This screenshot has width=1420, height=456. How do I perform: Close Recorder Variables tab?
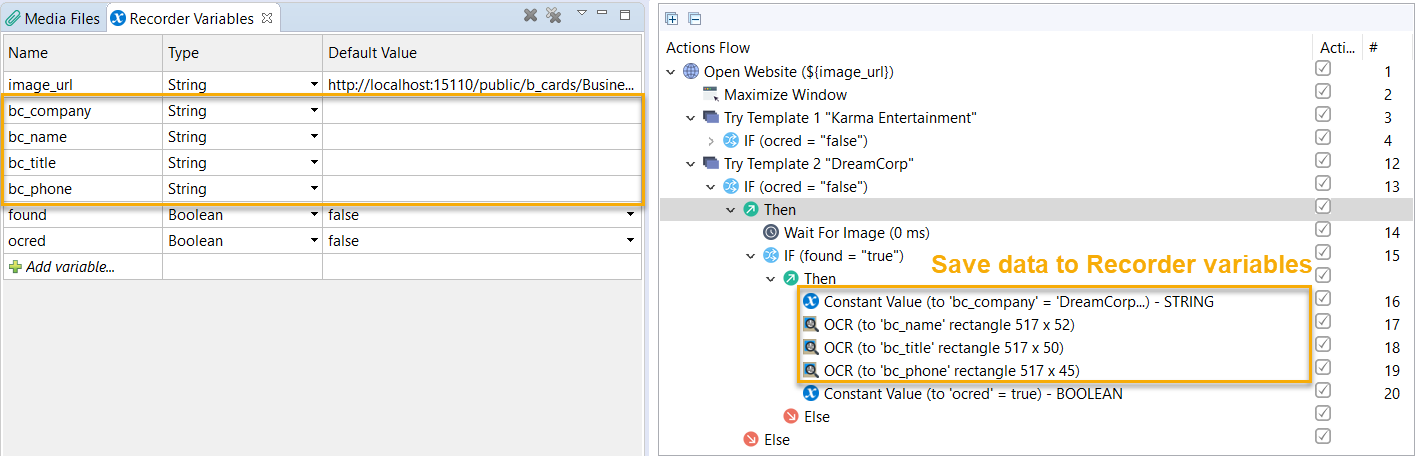click(265, 18)
